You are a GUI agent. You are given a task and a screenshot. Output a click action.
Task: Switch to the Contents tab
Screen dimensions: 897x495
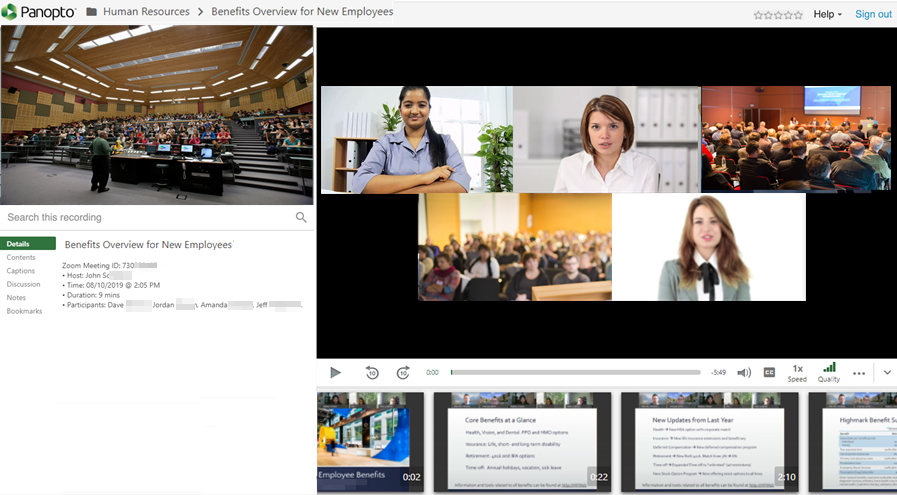point(21,258)
